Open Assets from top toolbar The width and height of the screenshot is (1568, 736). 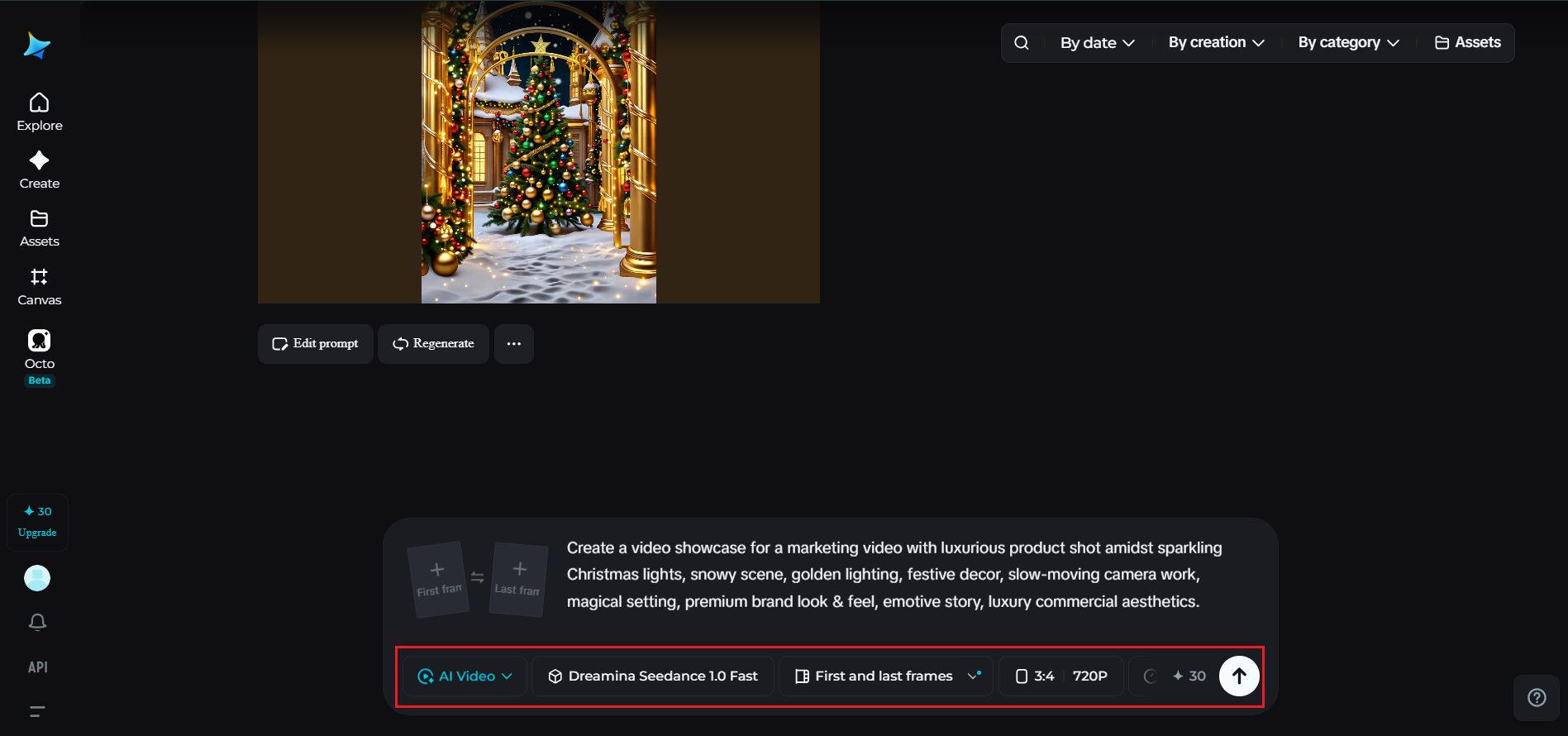[x=1467, y=43]
